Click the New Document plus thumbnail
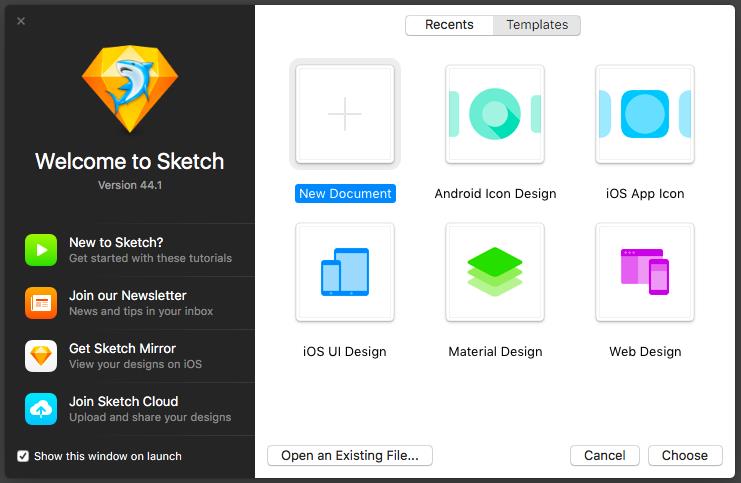This screenshot has width=741, height=483. coord(345,114)
